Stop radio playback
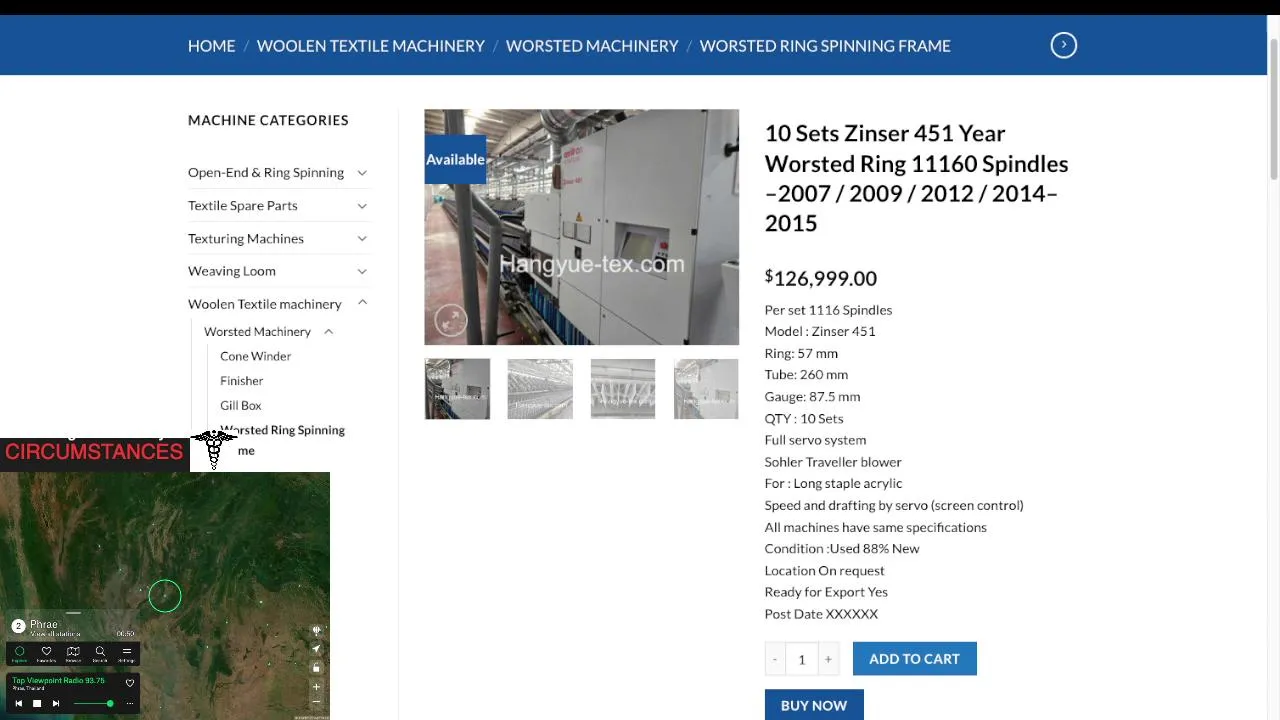This screenshot has height=720, width=1280. click(x=37, y=703)
